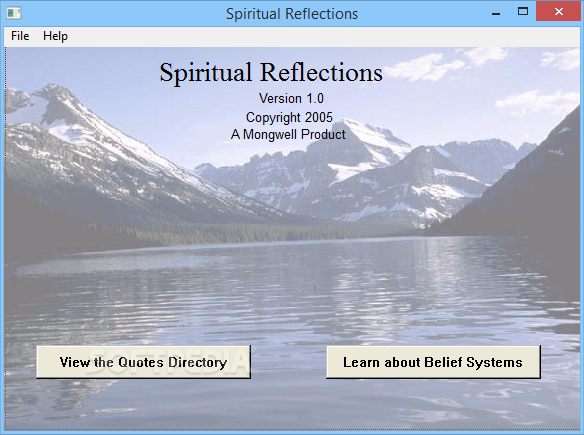Click the Spiritual Reflections heading text
Viewport: 584px width, 435px height.
click(271, 72)
